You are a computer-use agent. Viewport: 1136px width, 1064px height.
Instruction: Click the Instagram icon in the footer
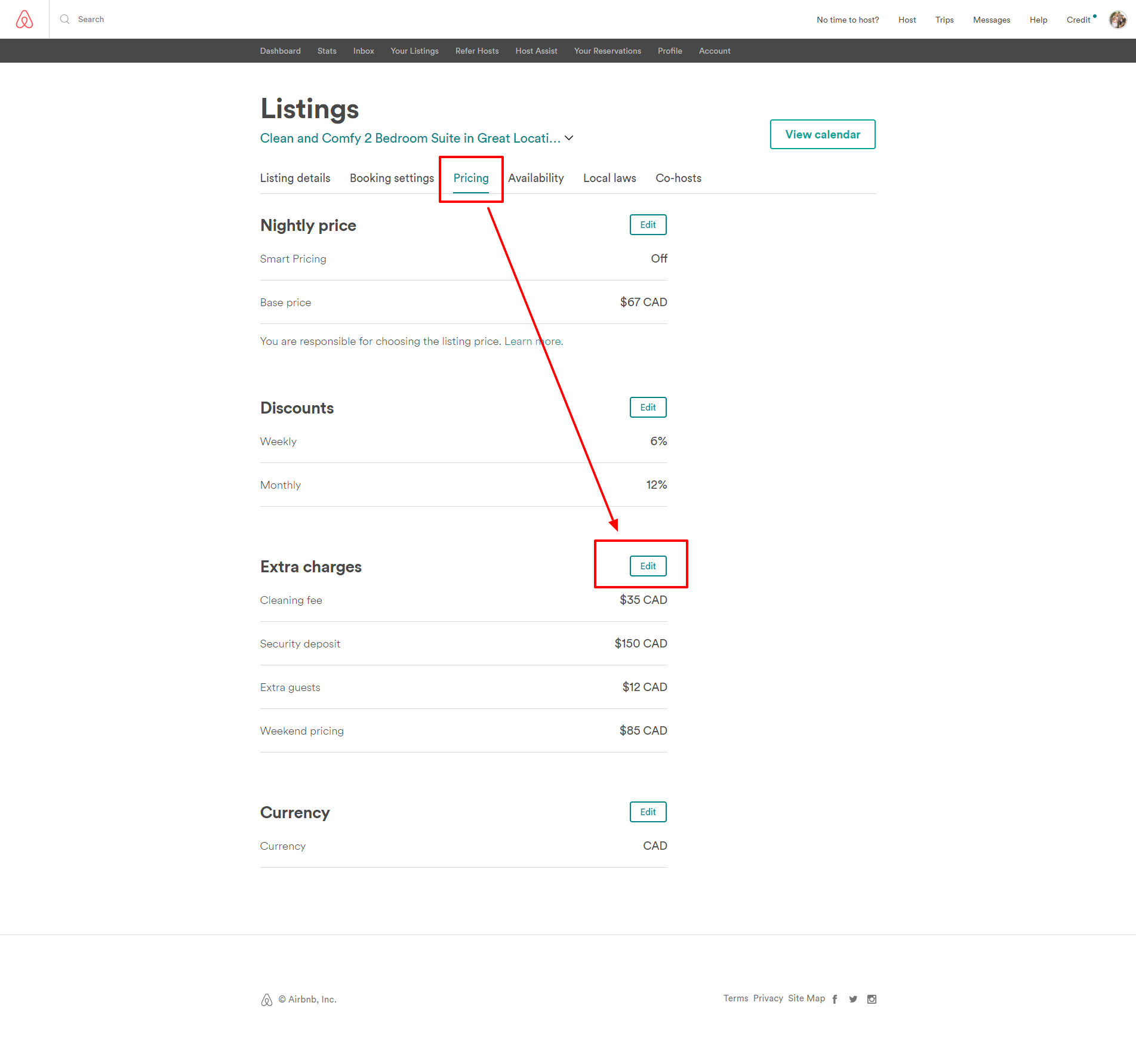tap(872, 999)
